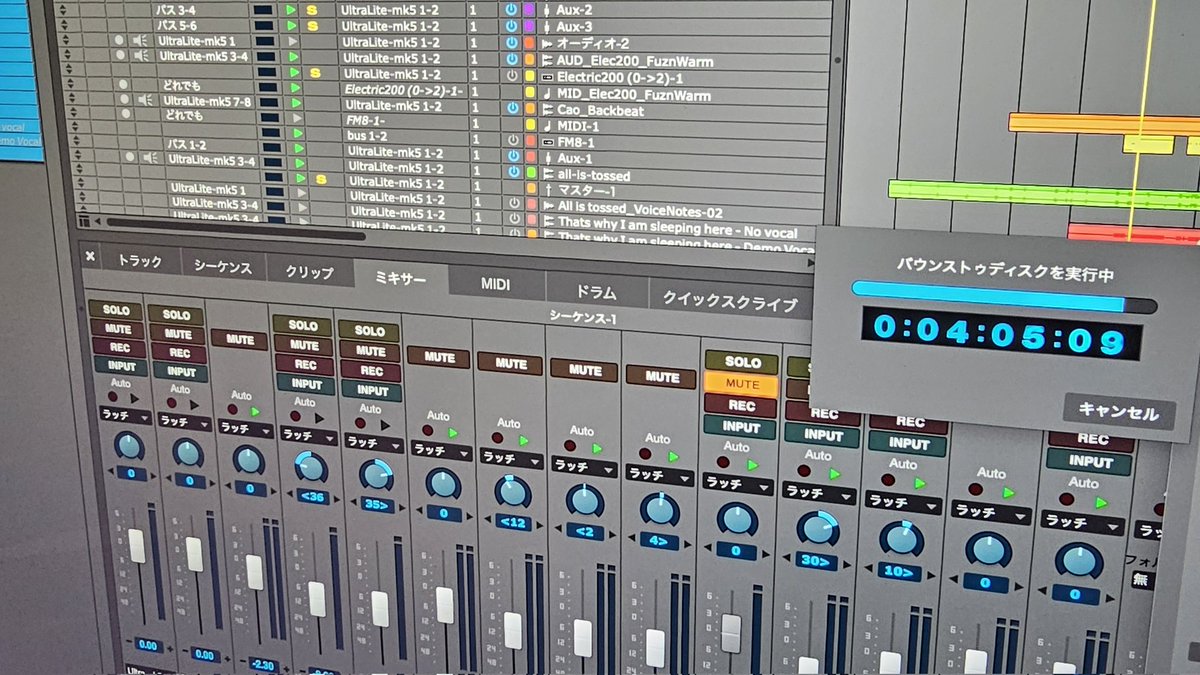The image size is (1200, 675).
Task: Click note type icon beside MIDI-1
Action: pos(548,127)
